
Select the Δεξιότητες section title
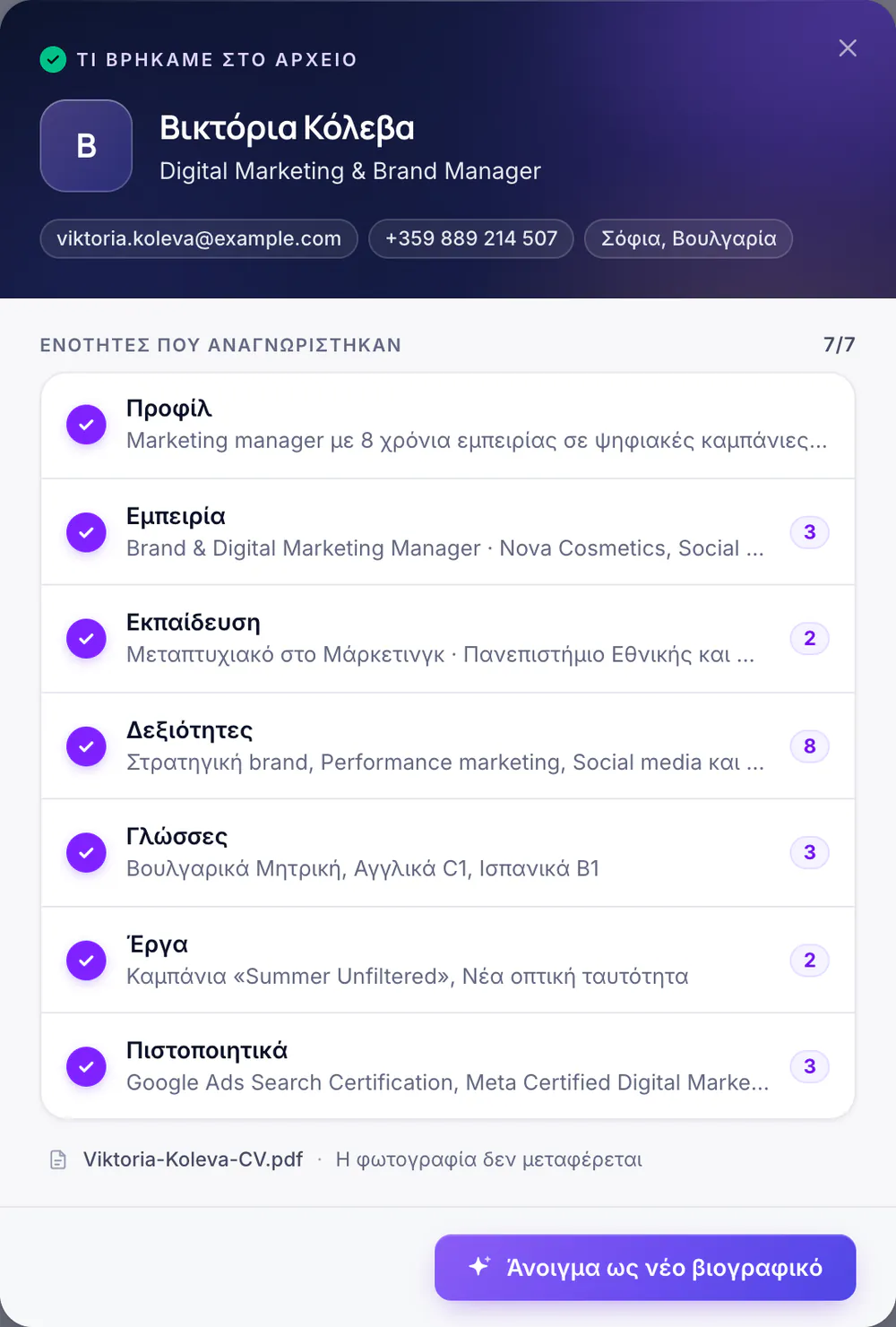(189, 729)
